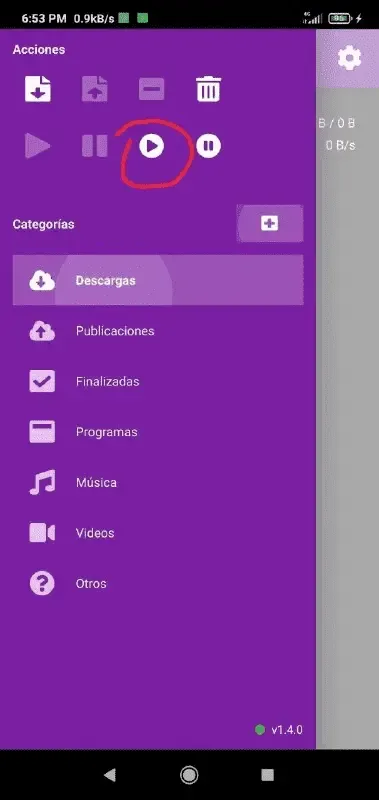Open settings via the gear icon
The height and width of the screenshot is (800, 379).
[x=349, y=58]
